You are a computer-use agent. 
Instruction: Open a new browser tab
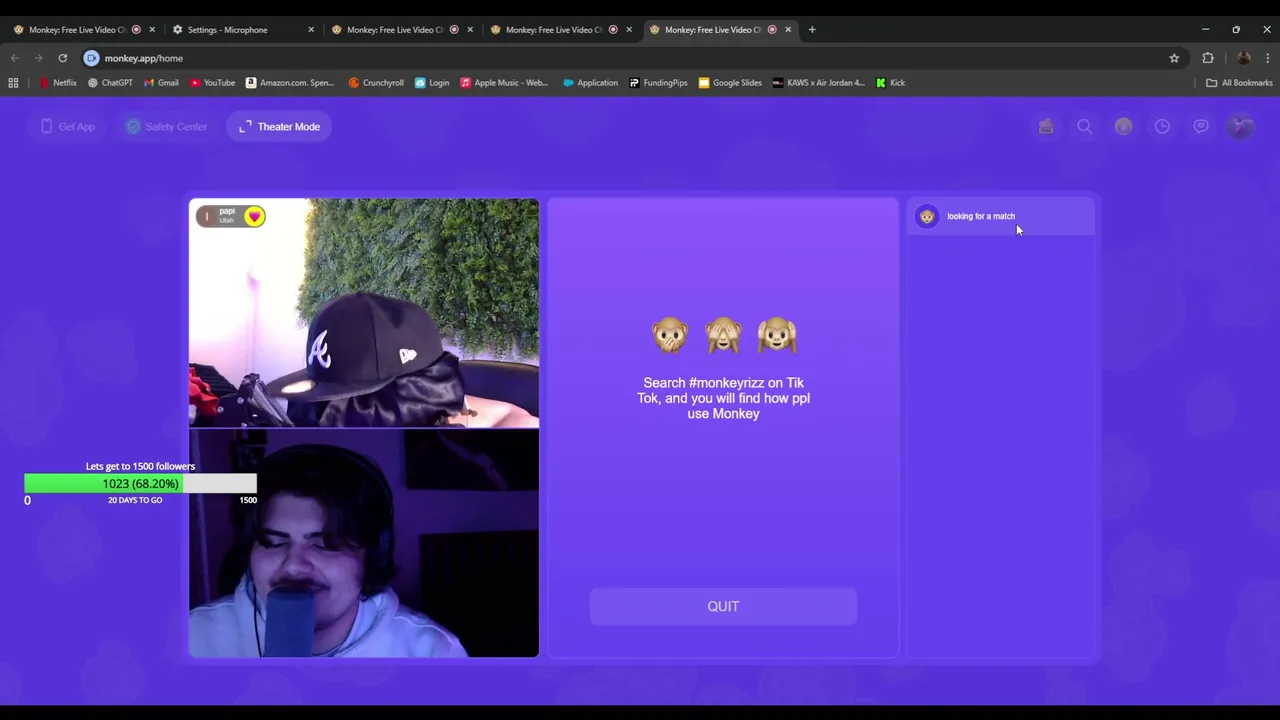(x=812, y=30)
